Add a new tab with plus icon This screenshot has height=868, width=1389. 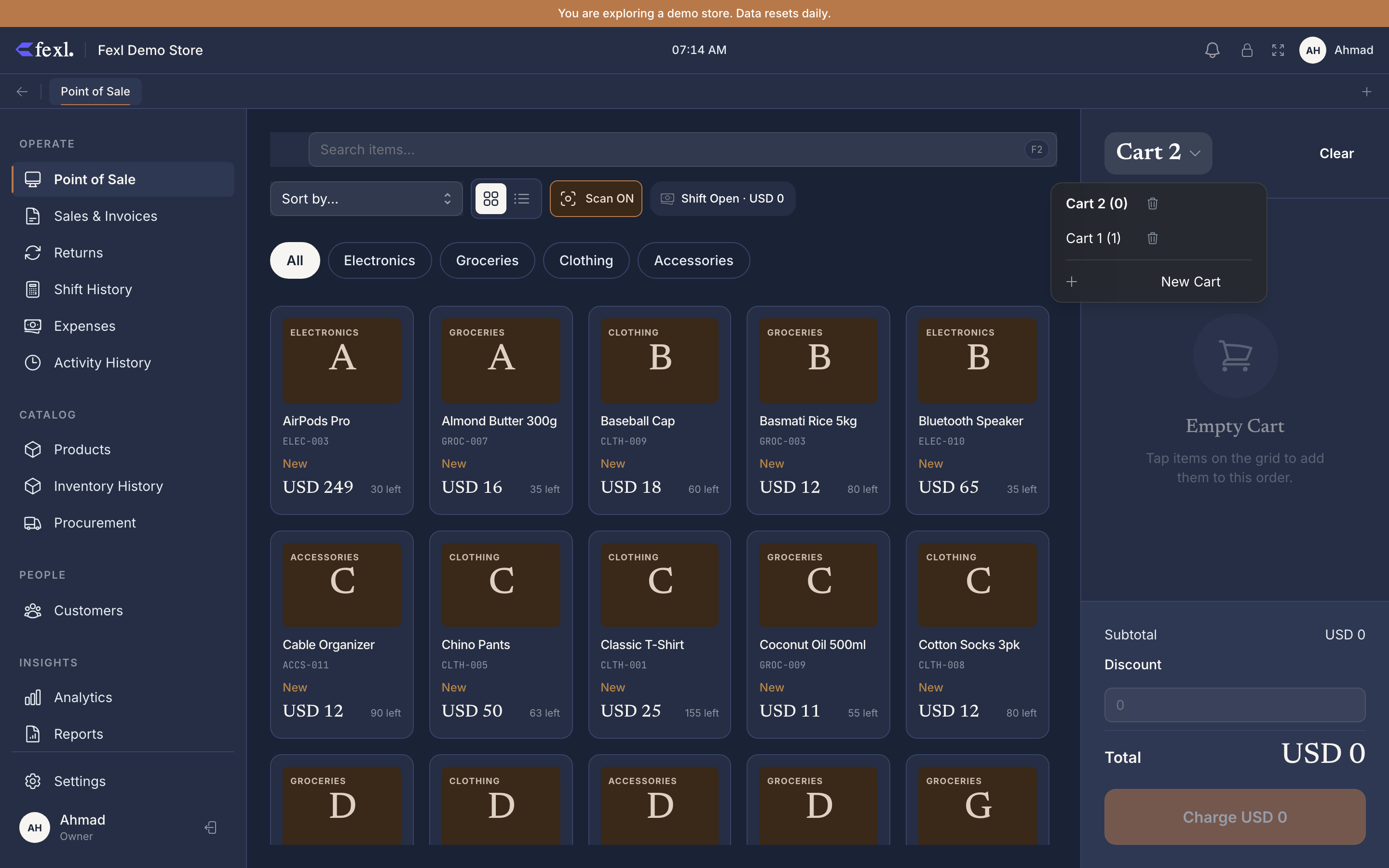[x=1367, y=92]
